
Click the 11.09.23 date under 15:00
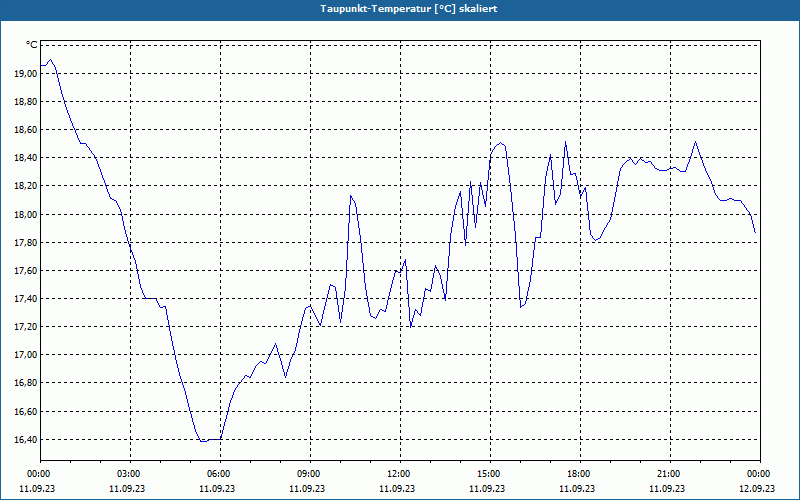[x=487, y=488]
